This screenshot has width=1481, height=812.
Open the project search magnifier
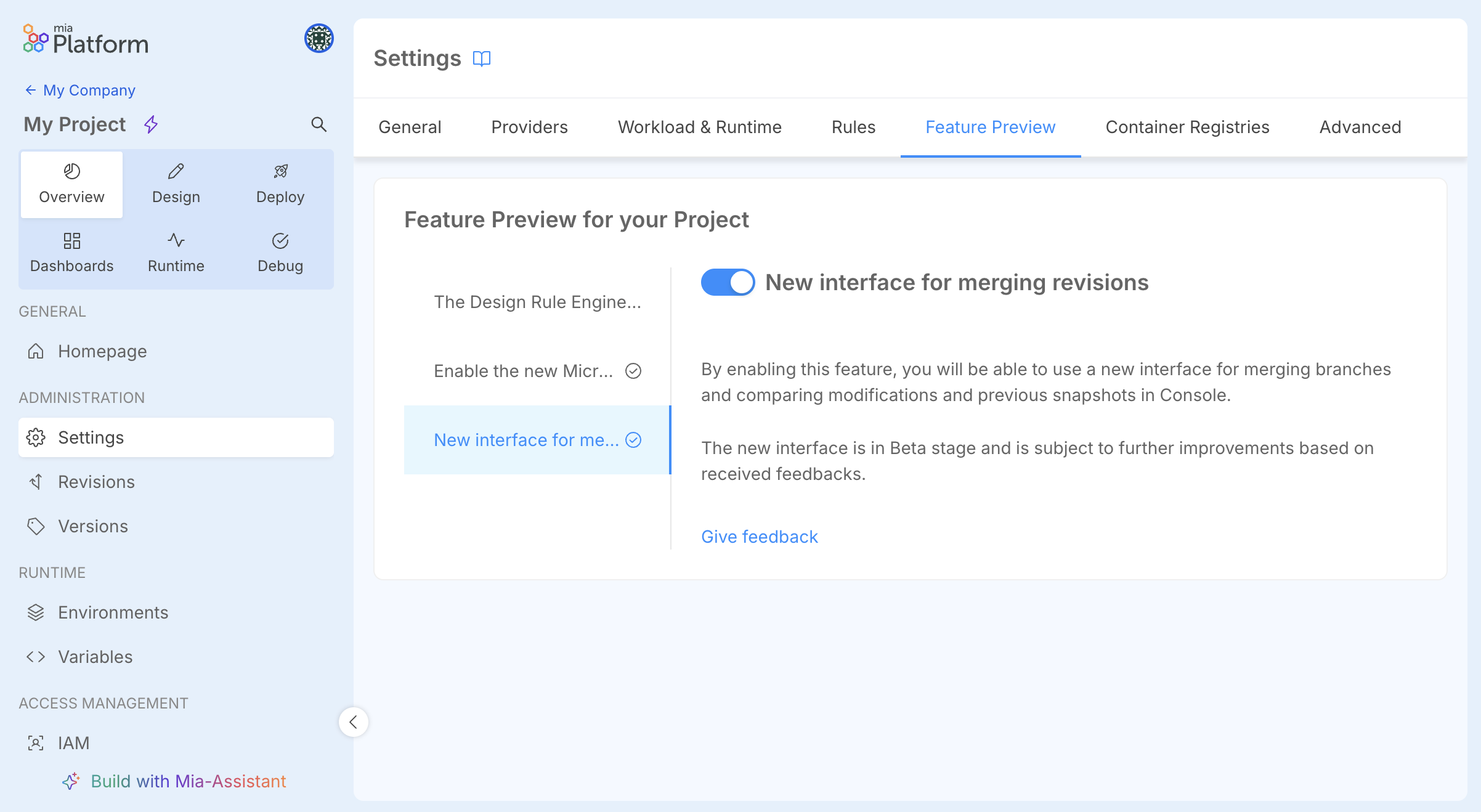[320, 124]
